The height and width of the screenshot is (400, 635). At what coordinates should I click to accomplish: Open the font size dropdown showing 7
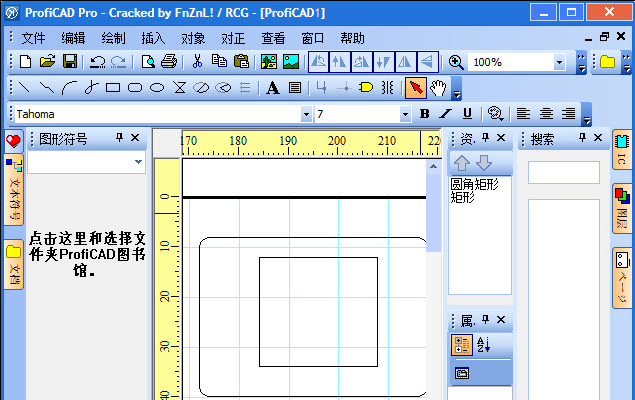(x=405, y=114)
